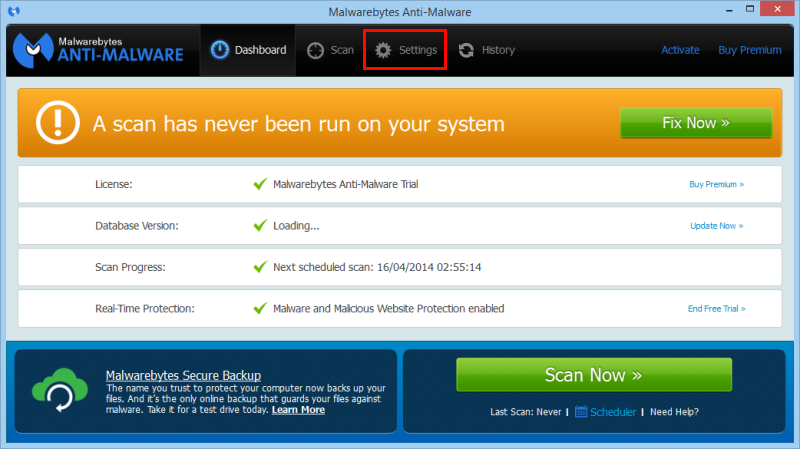This screenshot has width=800, height=449.
Task: Click the Scan Progress green checkmark
Action: 260,266
